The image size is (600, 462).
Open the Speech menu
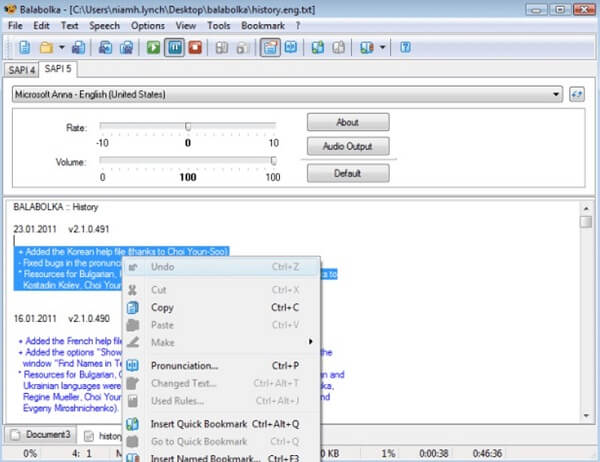(x=104, y=26)
